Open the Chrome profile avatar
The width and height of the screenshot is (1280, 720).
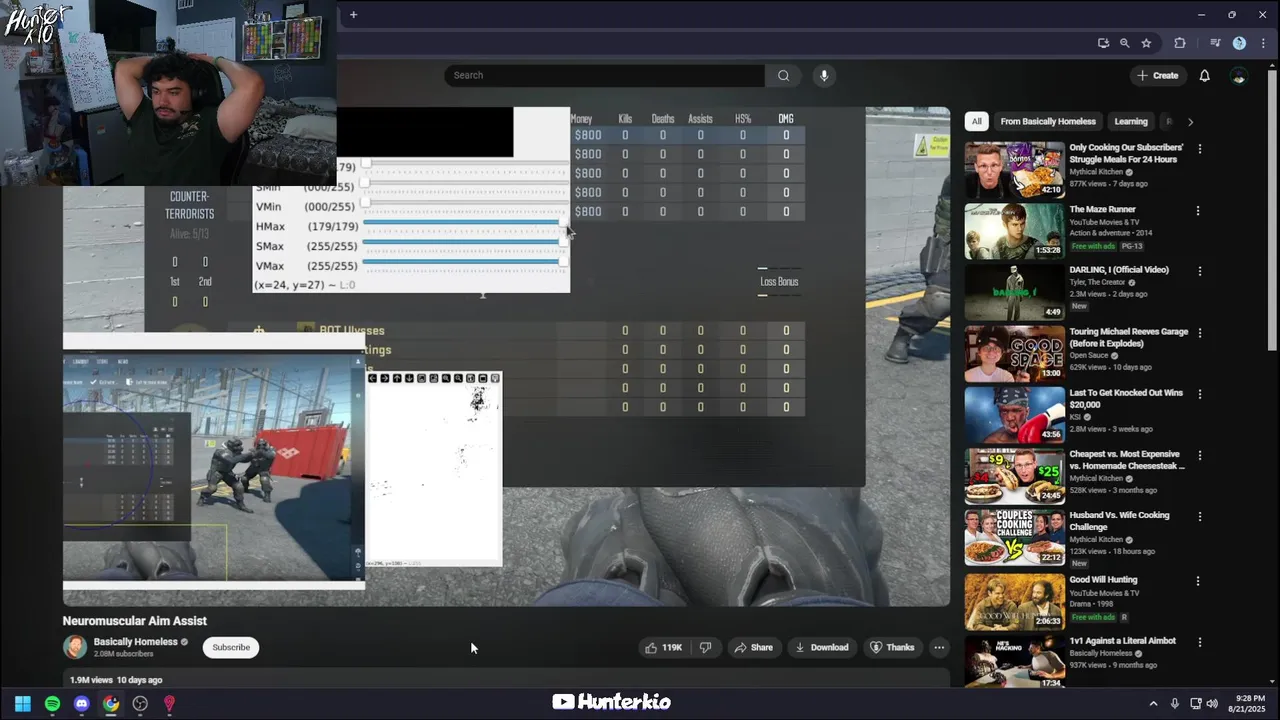click(x=1239, y=43)
